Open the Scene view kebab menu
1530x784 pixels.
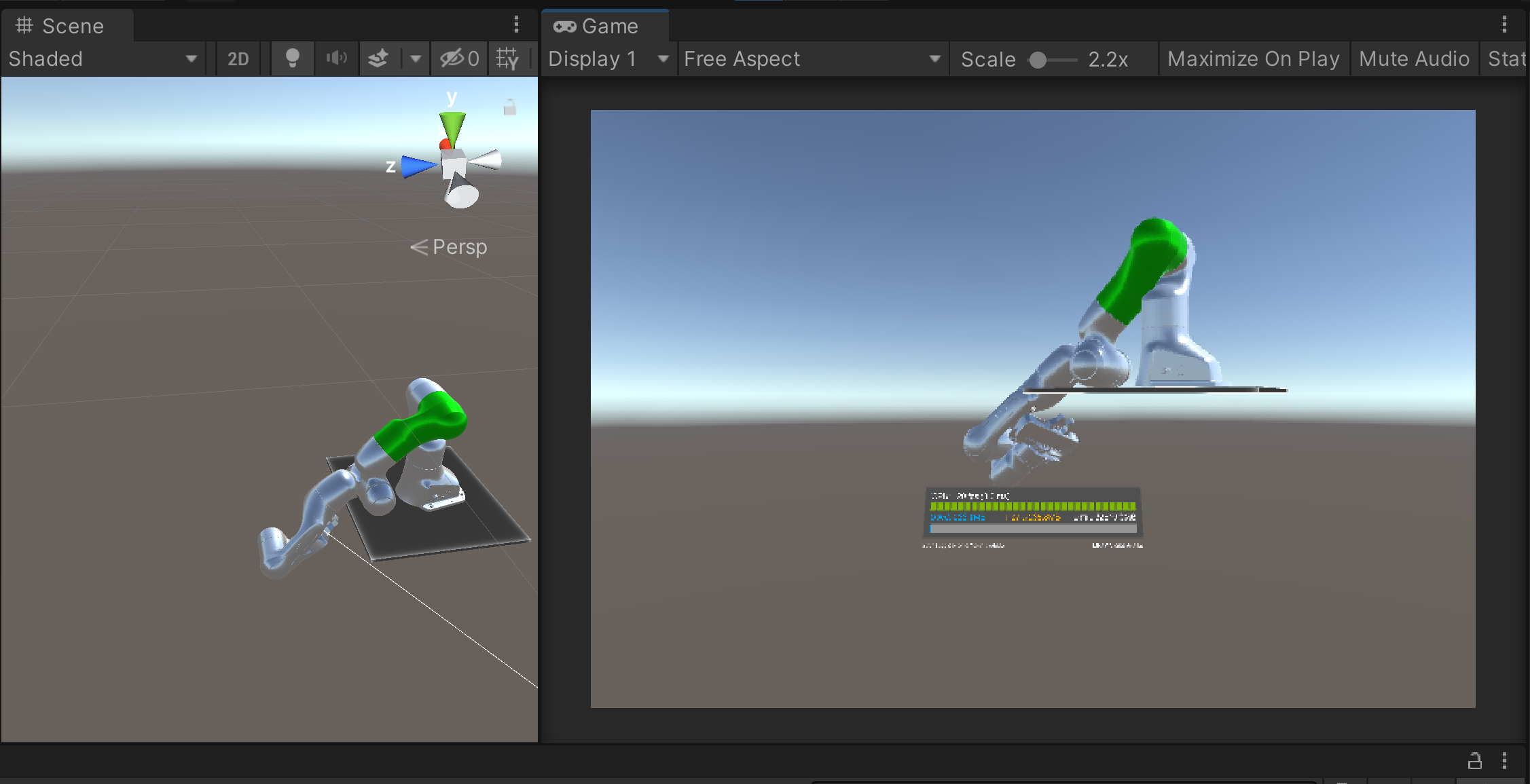(516, 25)
